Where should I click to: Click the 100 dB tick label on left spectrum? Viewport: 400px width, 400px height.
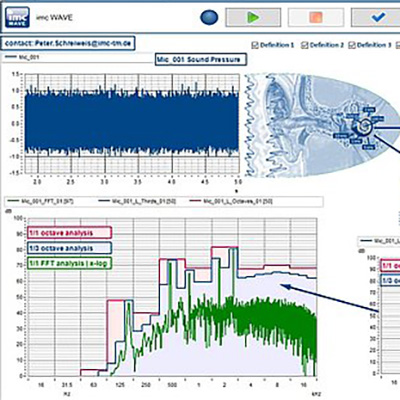18,218
